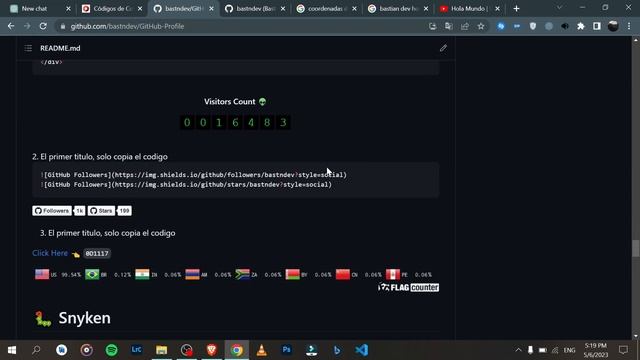Viewport: 640px width, 360px height.
Task: Switch to the Códigos de C tab
Action: [x=112, y=9]
